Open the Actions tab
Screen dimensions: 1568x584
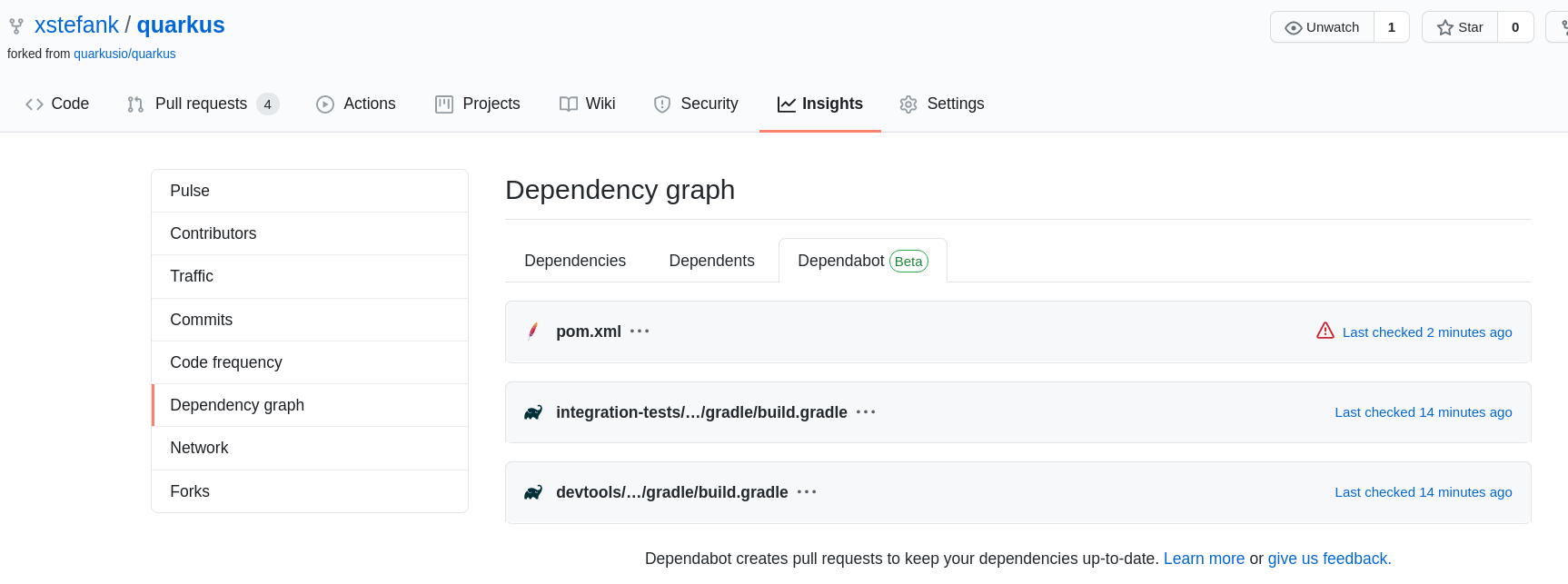[x=356, y=104]
